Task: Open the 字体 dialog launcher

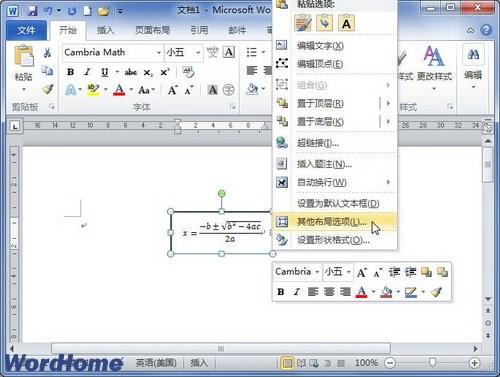Action: click(232, 107)
